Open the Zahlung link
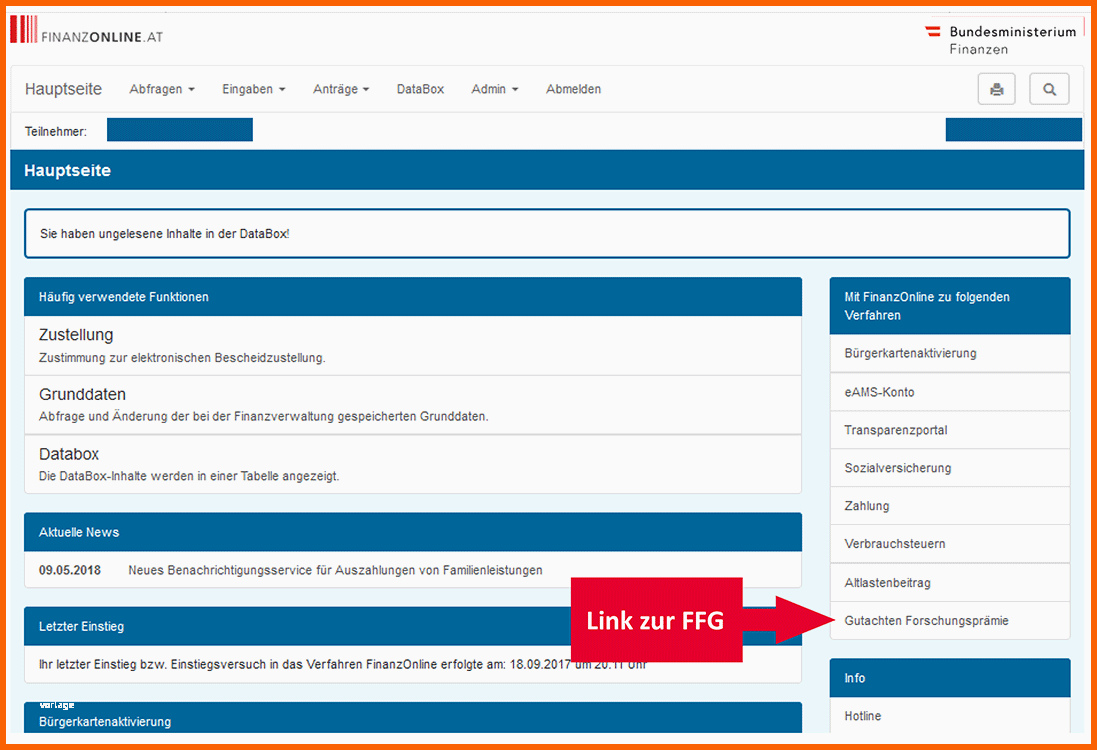 point(949,505)
